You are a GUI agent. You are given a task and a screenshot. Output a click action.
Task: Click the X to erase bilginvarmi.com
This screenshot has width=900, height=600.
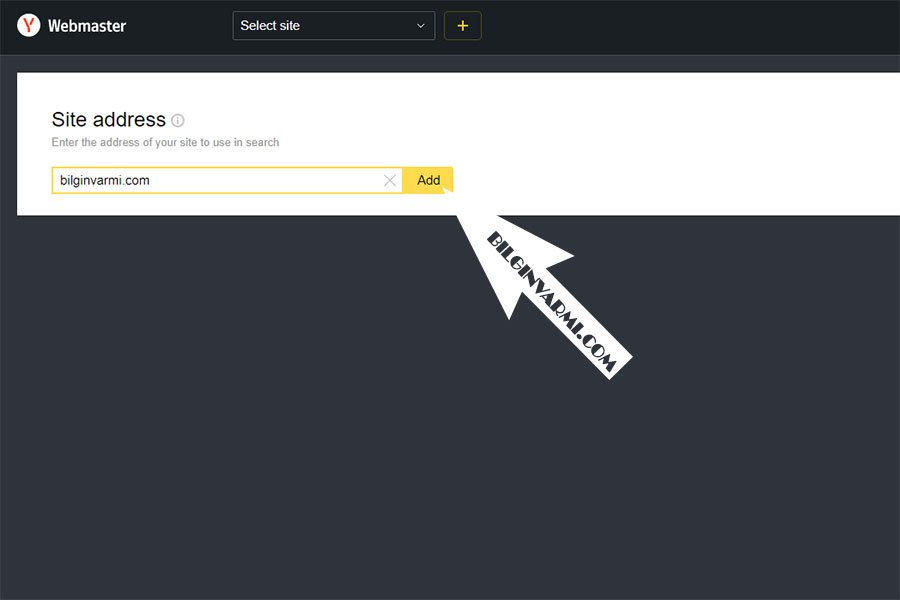click(390, 180)
